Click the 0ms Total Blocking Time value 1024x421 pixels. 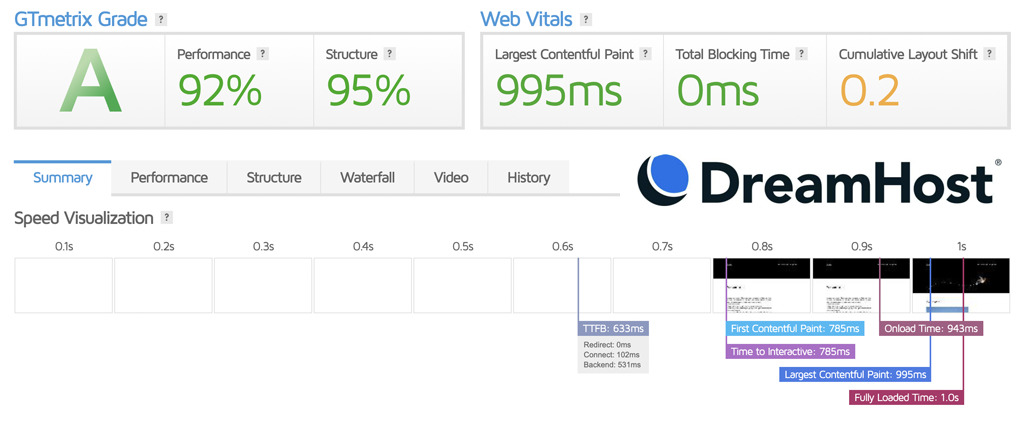[718, 89]
